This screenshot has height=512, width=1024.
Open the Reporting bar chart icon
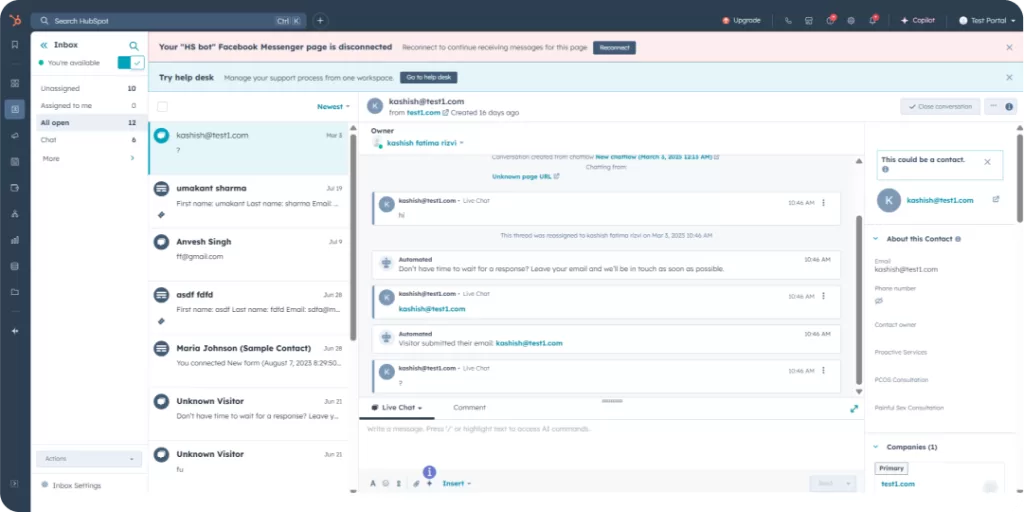tap(14, 240)
